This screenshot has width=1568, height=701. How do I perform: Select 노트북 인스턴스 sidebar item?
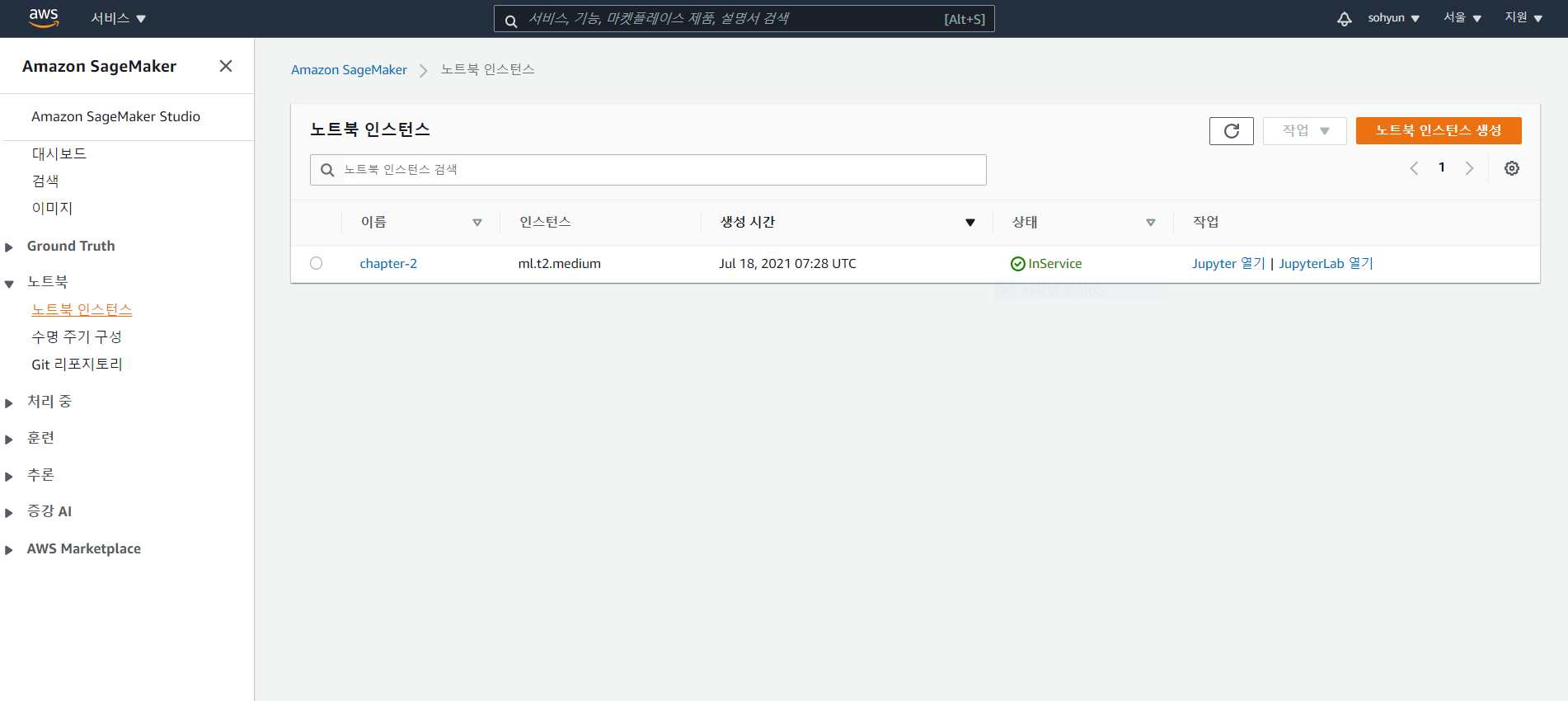(82, 309)
